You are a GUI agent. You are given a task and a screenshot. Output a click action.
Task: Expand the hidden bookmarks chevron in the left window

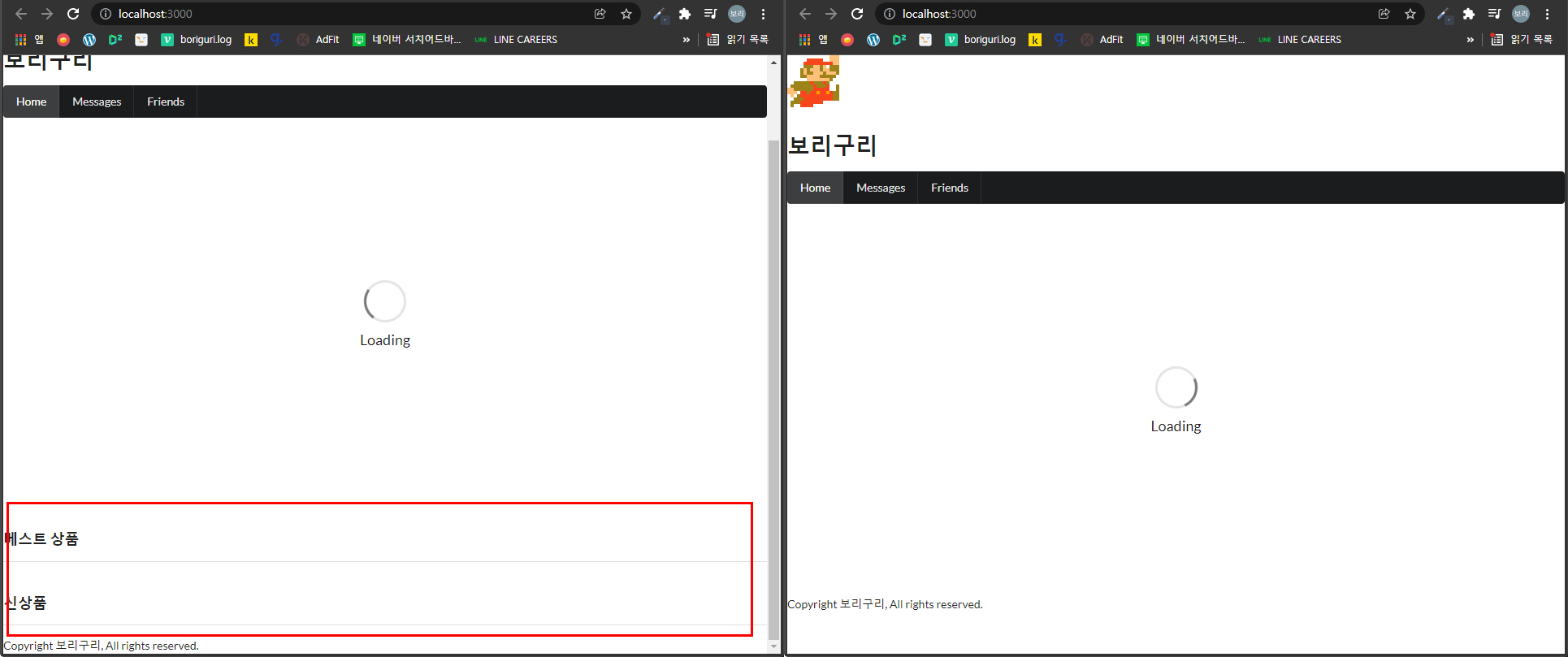[687, 39]
